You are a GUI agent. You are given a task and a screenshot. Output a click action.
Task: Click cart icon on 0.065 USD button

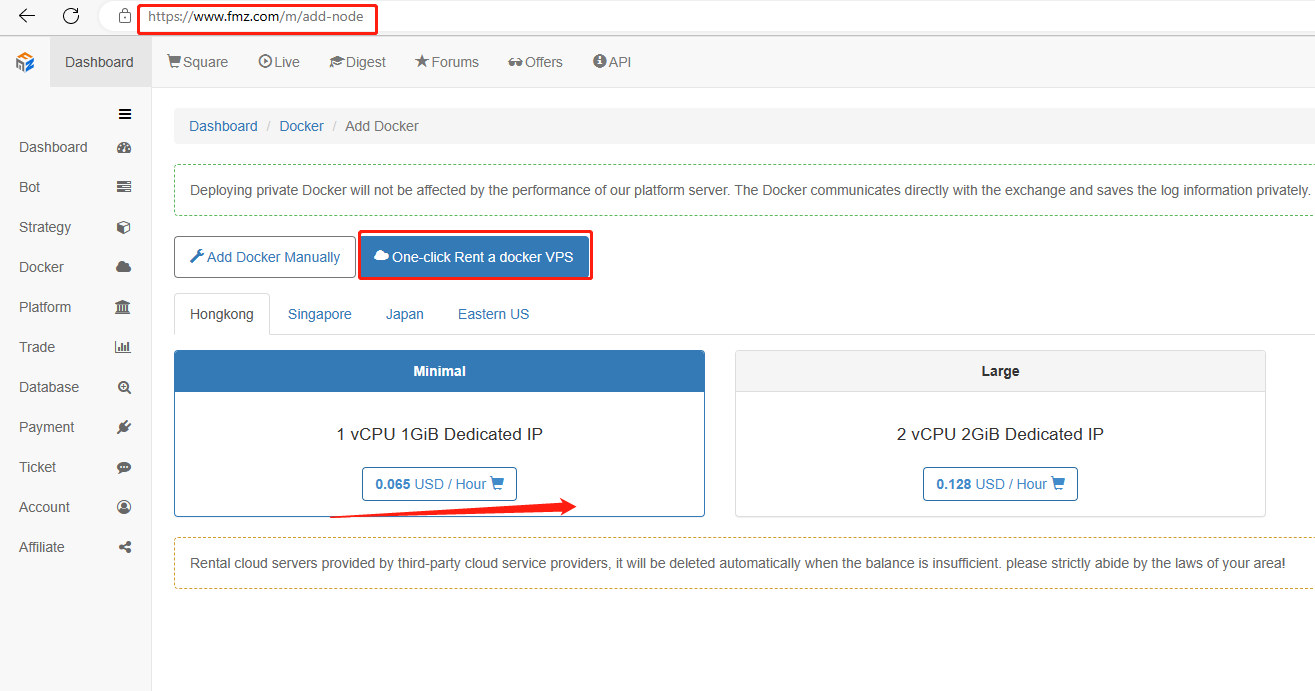tap(497, 483)
